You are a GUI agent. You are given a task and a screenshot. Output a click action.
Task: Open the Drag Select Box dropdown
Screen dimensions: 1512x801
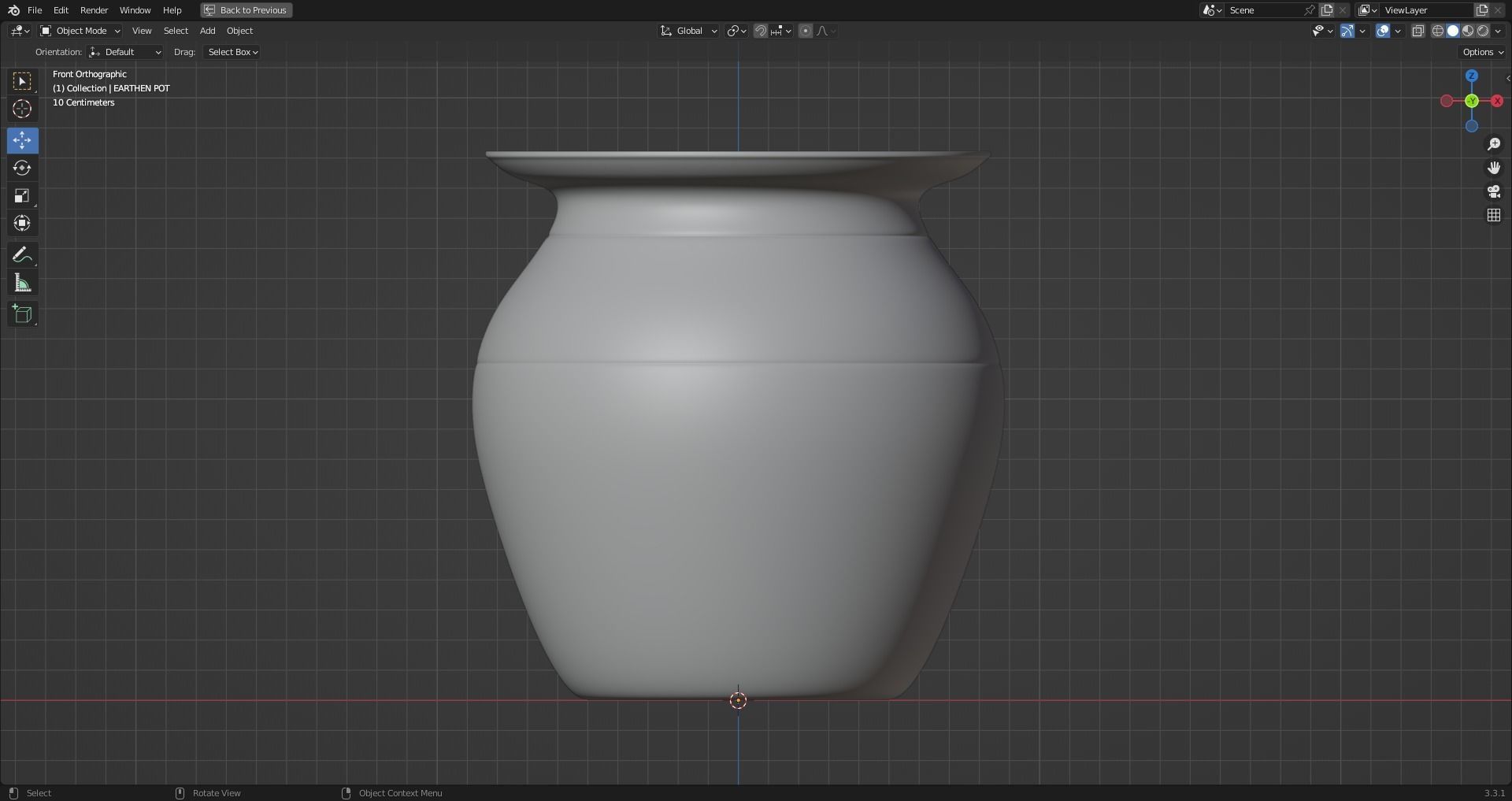232,52
